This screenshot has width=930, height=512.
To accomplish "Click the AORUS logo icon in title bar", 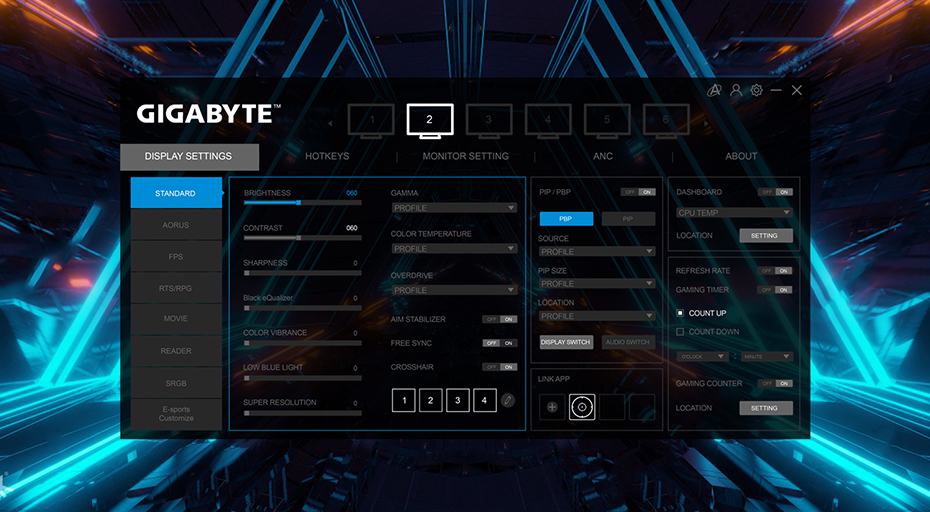I will pyautogui.click(x=714, y=90).
